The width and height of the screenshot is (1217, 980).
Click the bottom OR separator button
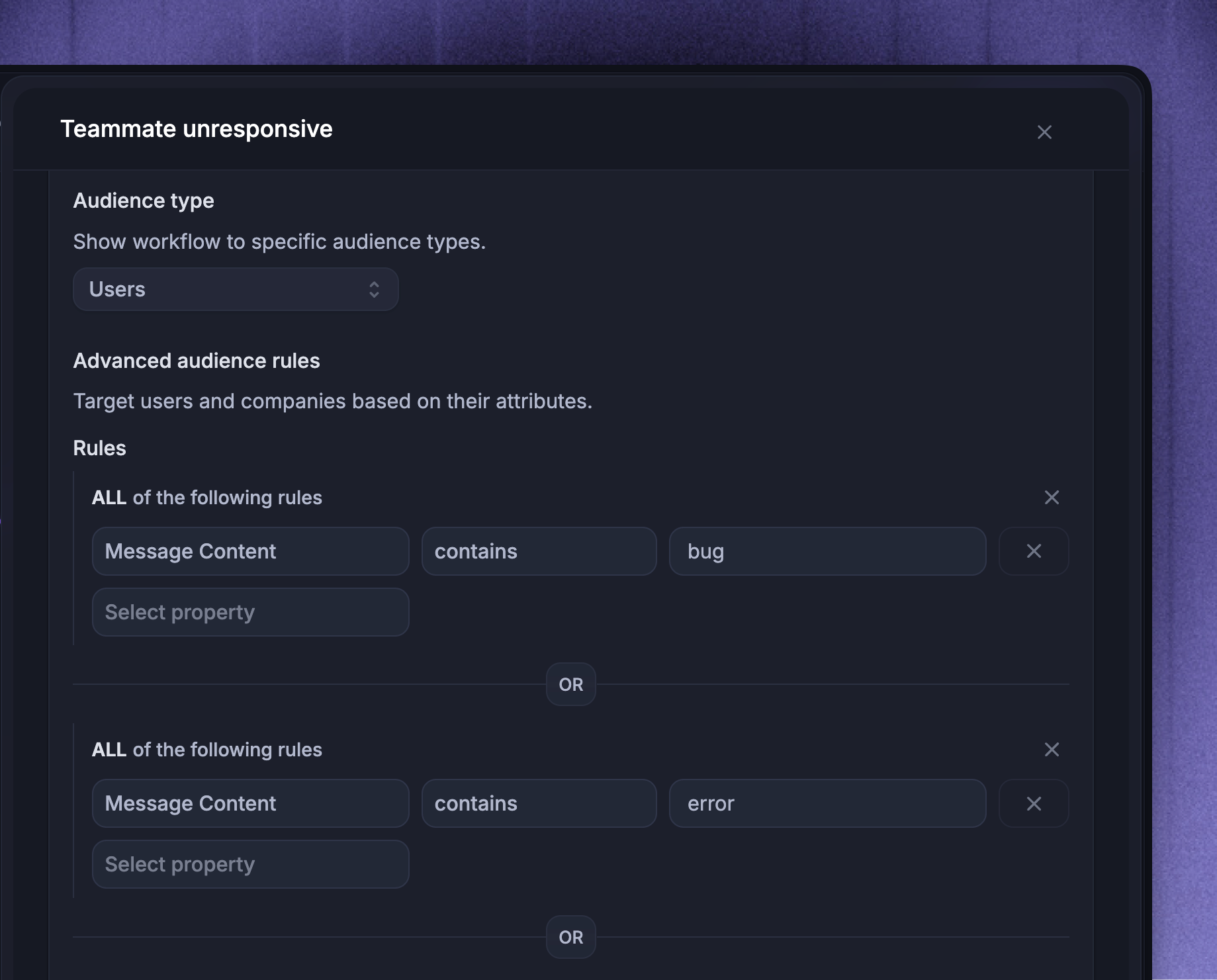(571, 937)
